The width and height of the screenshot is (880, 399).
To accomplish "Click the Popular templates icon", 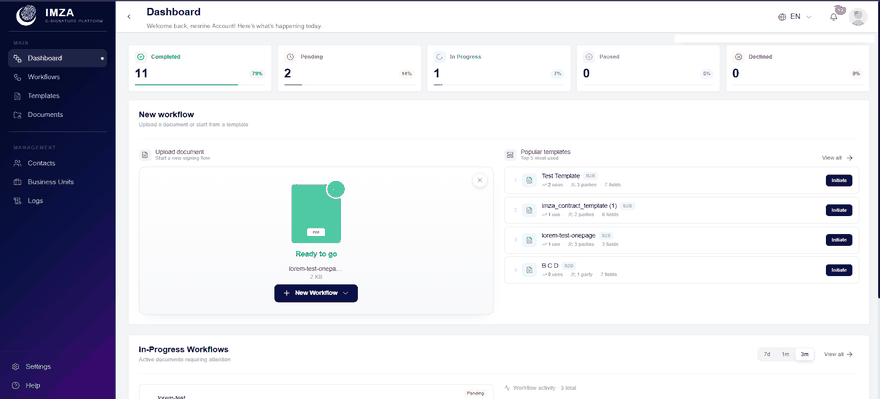I will [510, 154].
